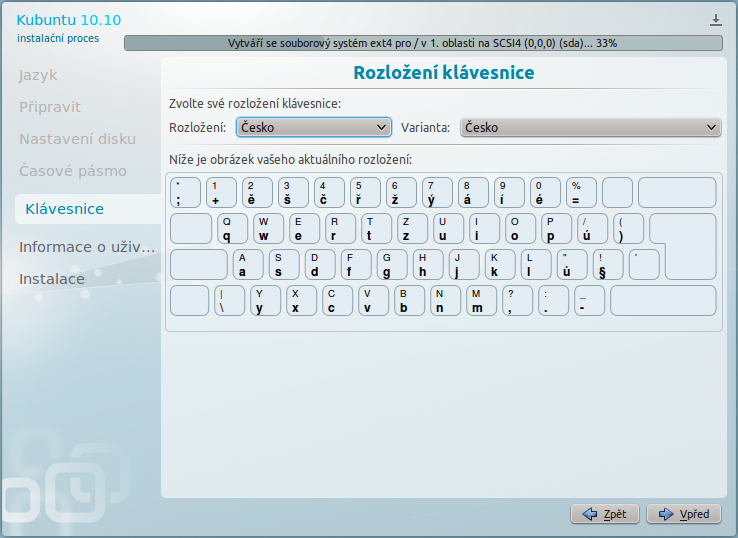
Task: Click the E key on keyboard preview
Action: (305, 229)
